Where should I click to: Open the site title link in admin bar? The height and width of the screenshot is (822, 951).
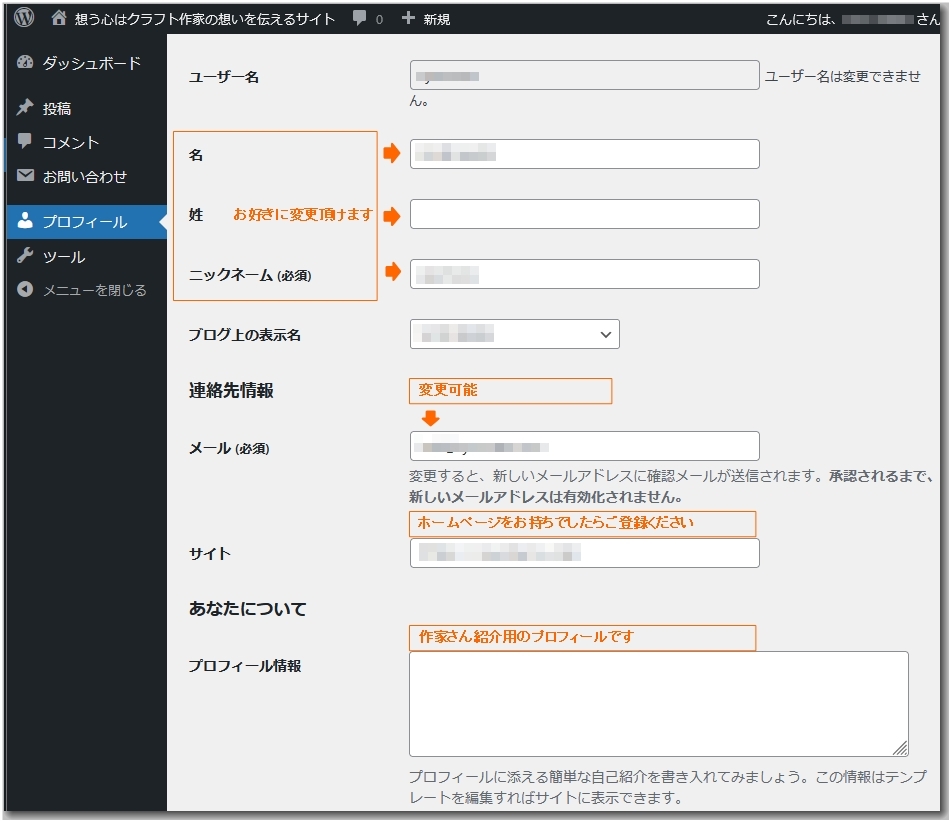click(x=204, y=18)
